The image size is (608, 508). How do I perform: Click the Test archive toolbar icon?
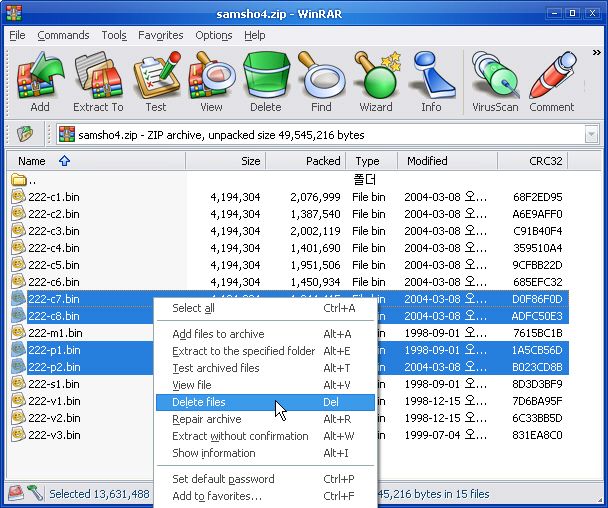pyautogui.click(x=156, y=82)
